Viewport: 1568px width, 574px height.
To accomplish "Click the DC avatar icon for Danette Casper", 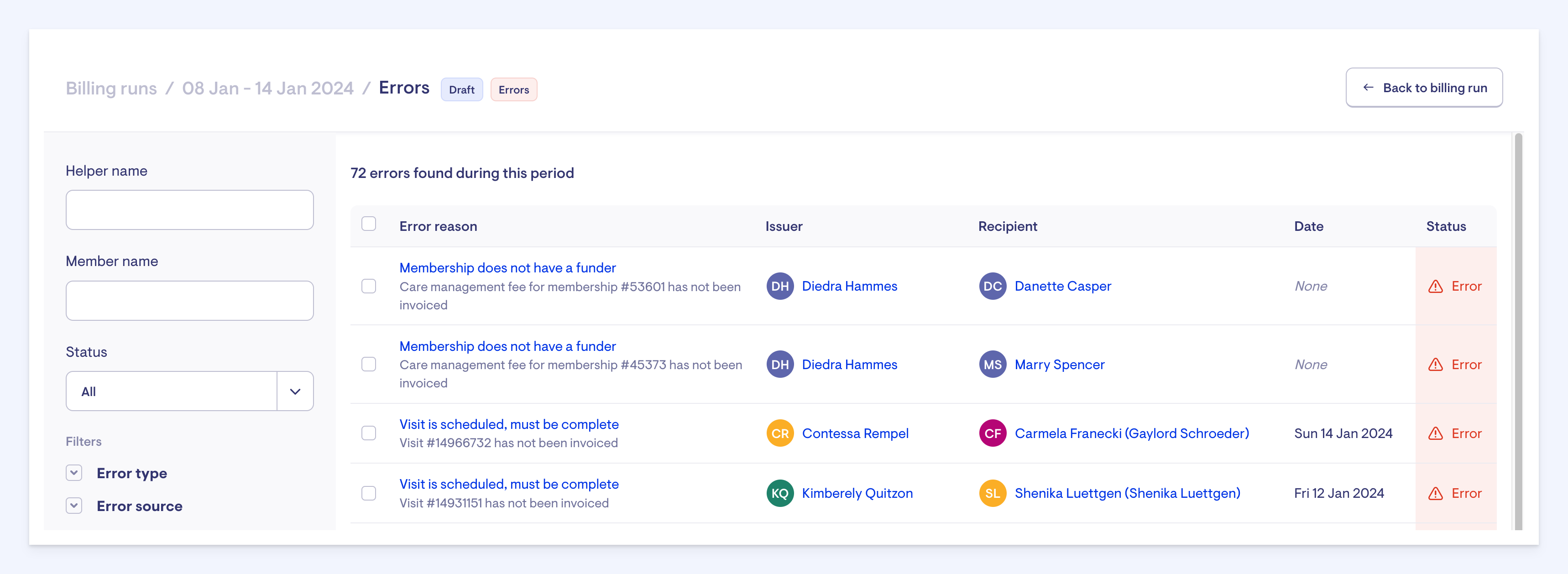I will tap(992, 286).
